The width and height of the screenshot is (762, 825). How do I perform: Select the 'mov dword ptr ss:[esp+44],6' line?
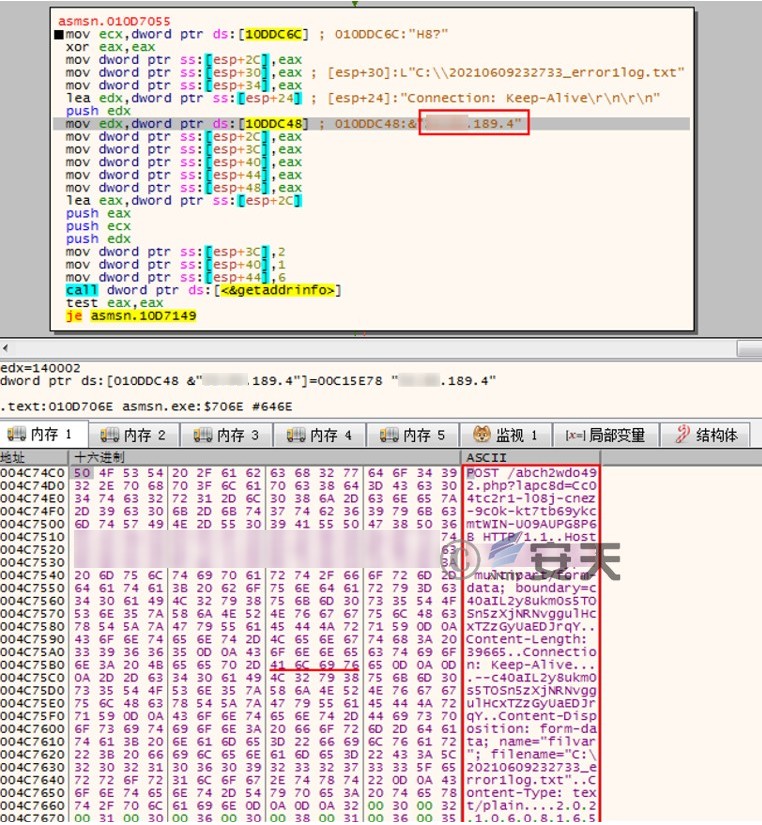176,277
